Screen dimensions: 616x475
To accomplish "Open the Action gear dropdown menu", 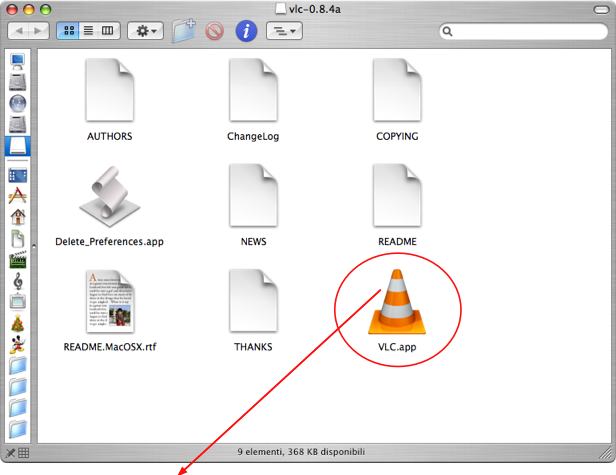I will 145,31.
